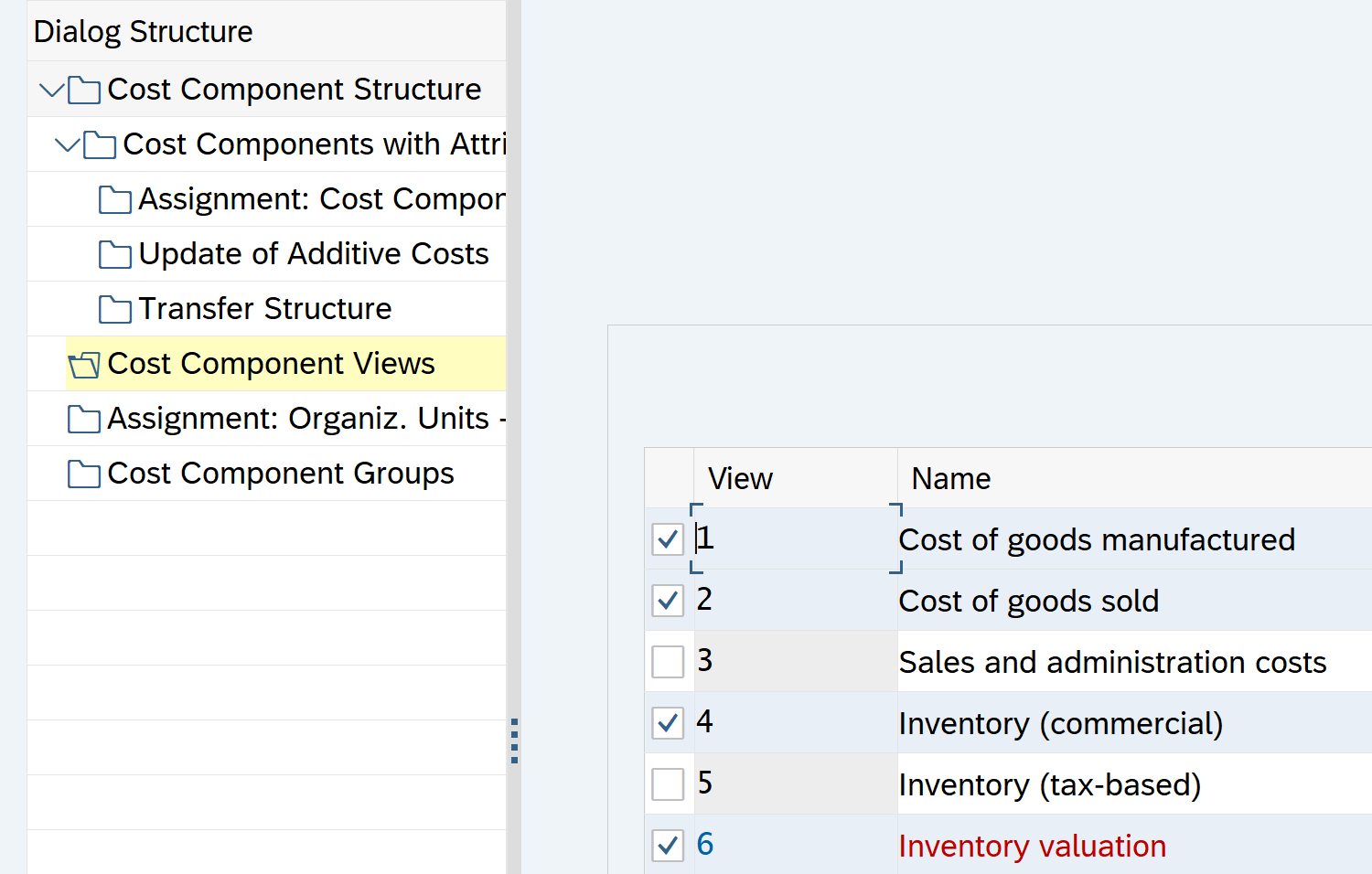Click the Assignment: Cost Component folder icon
Screen dimensions: 1372x874
coord(114,200)
